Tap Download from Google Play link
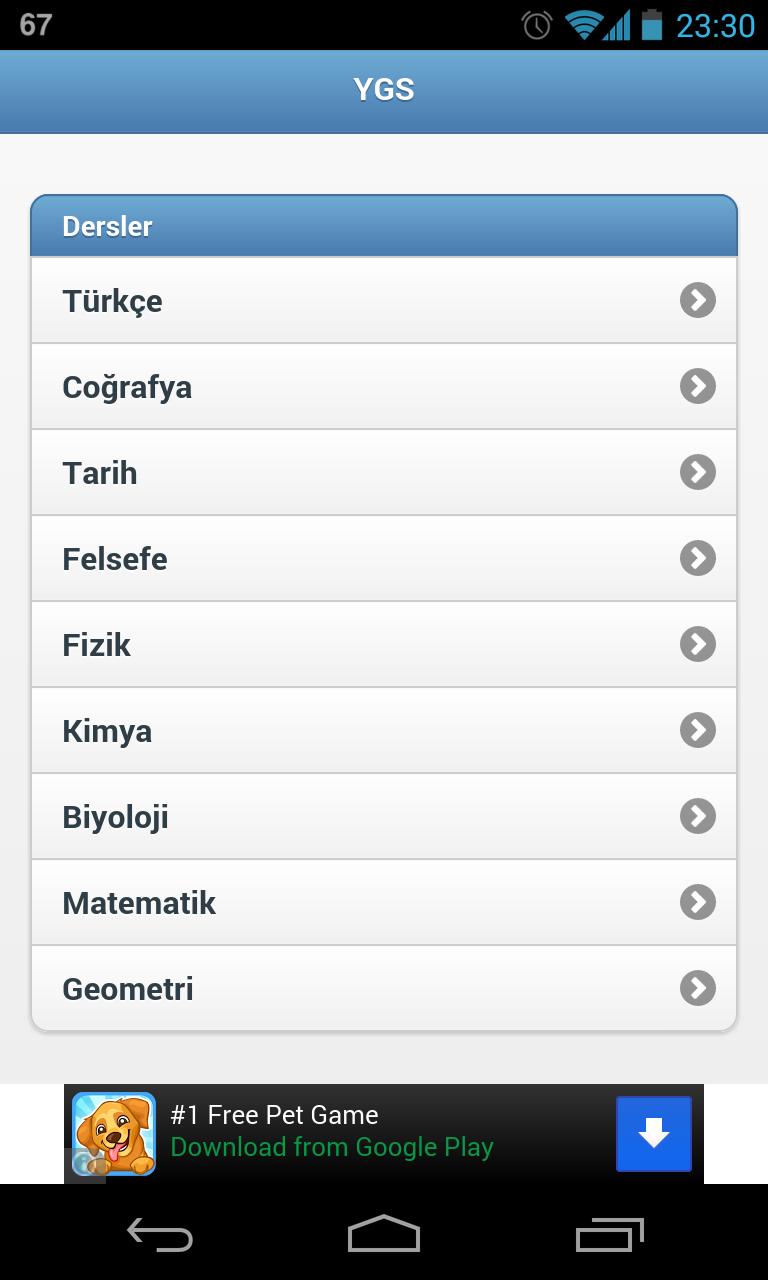 click(x=332, y=1147)
